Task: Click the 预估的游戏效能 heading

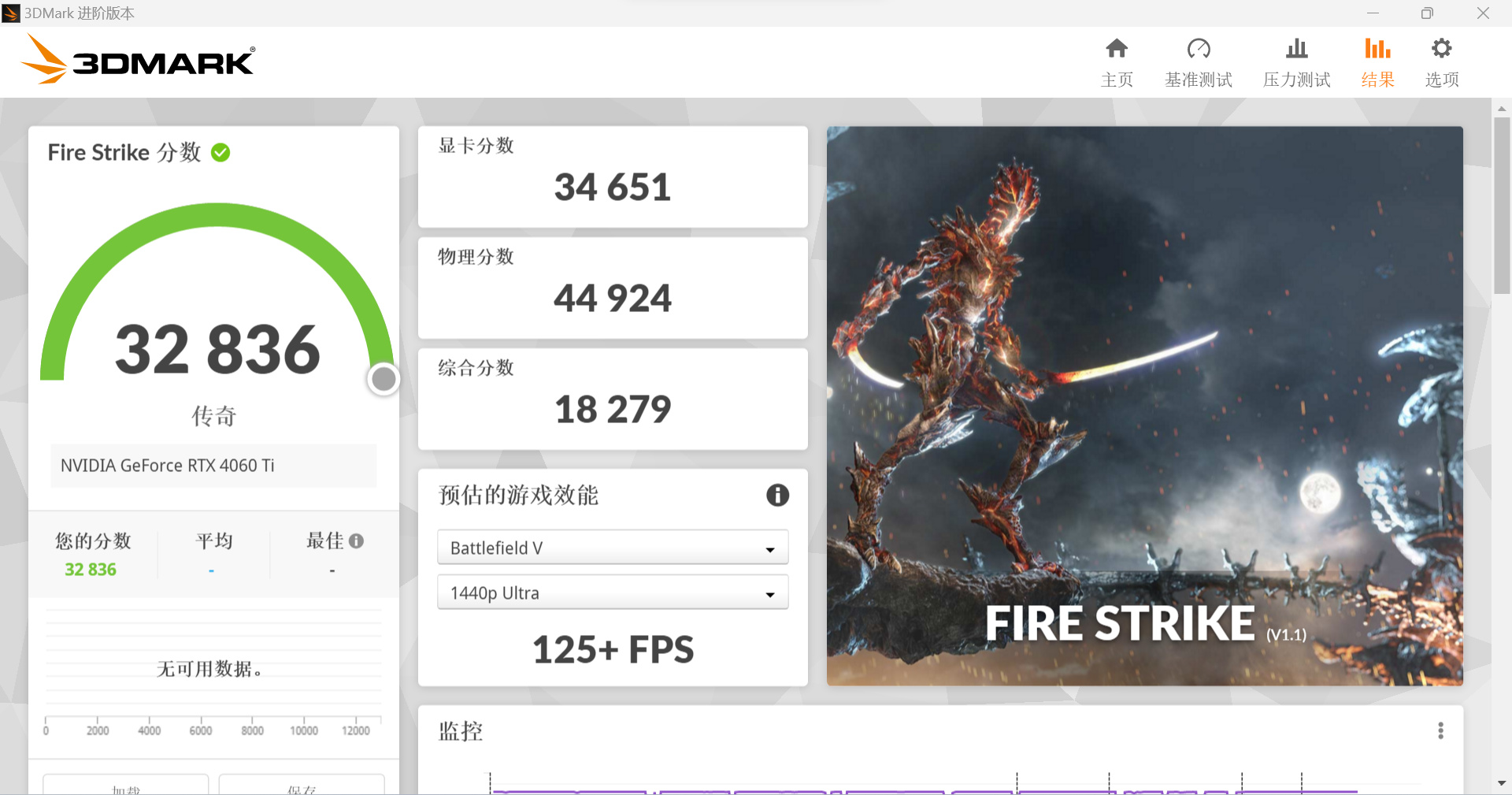Action: coord(518,495)
